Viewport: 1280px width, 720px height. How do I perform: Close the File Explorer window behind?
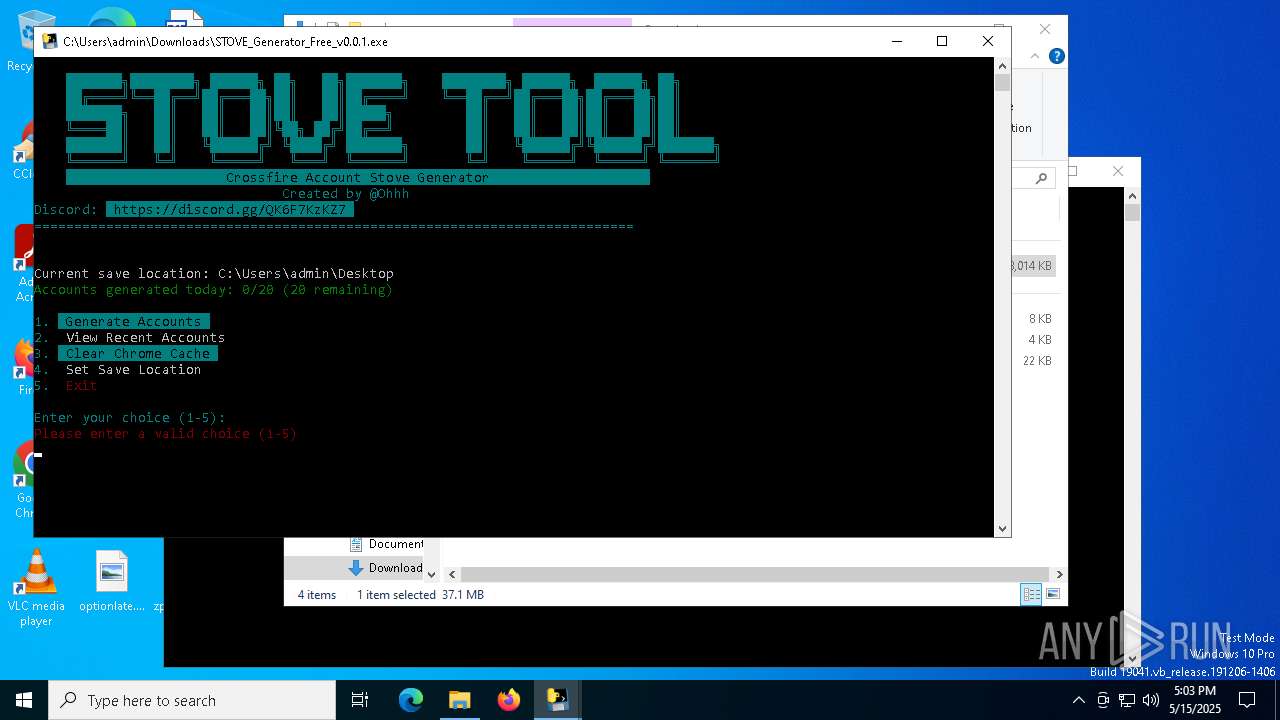(x=1045, y=29)
